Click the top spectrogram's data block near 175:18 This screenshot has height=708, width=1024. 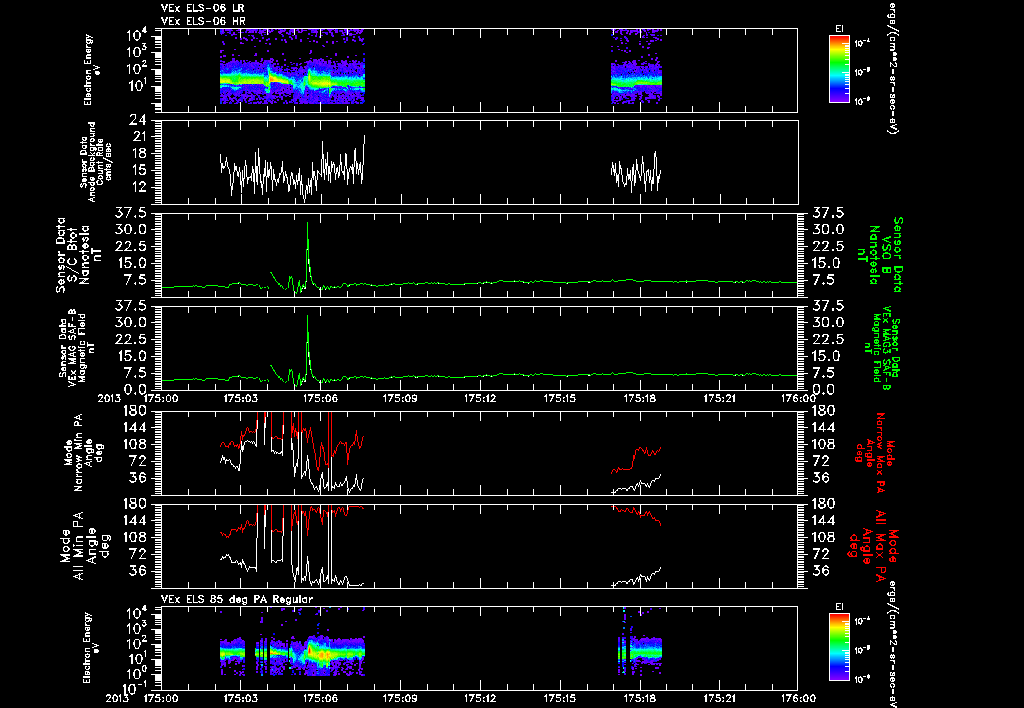[x=636, y=67]
